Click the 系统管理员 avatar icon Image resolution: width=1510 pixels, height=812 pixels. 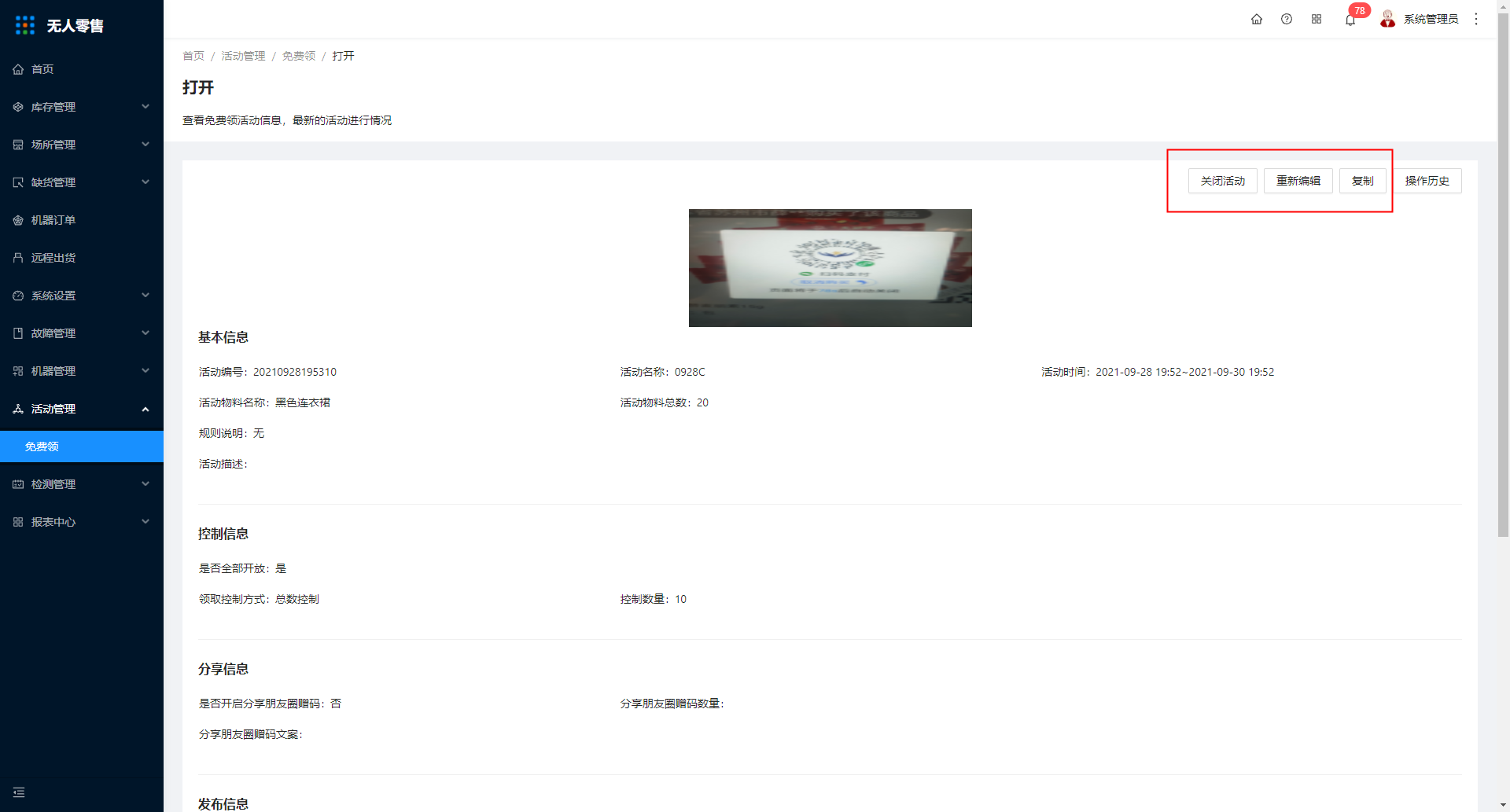(1388, 19)
